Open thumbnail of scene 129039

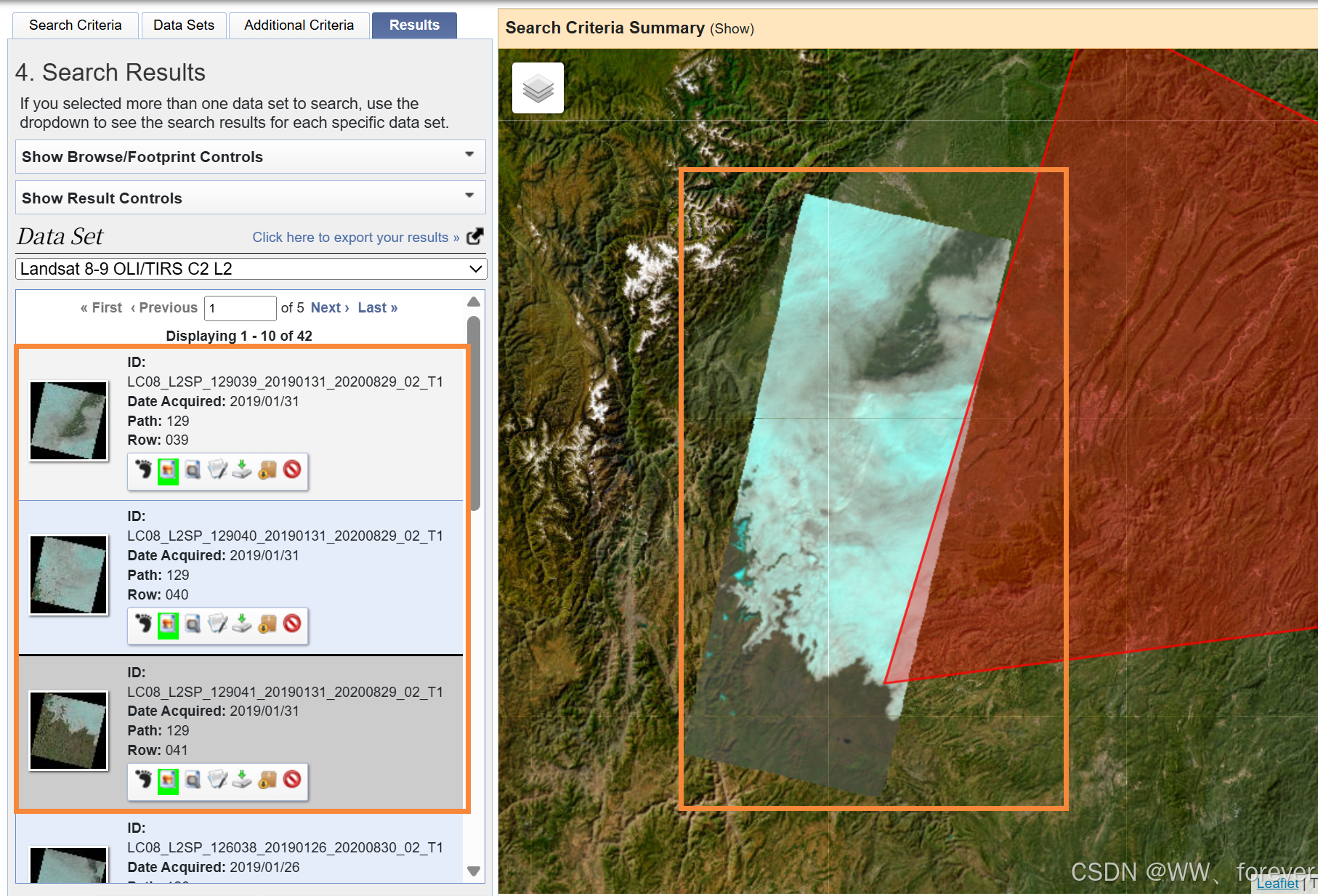pos(68,421)
